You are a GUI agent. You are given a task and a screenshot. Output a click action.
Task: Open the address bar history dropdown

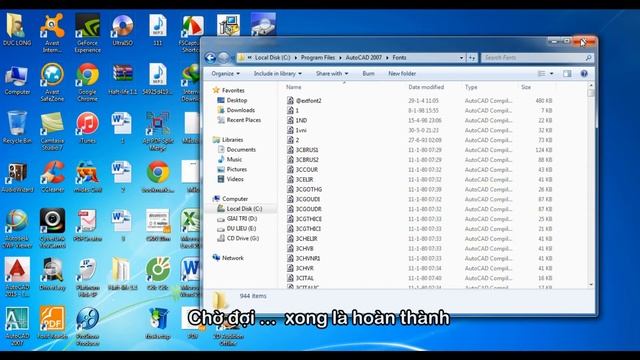click(462, 58)
